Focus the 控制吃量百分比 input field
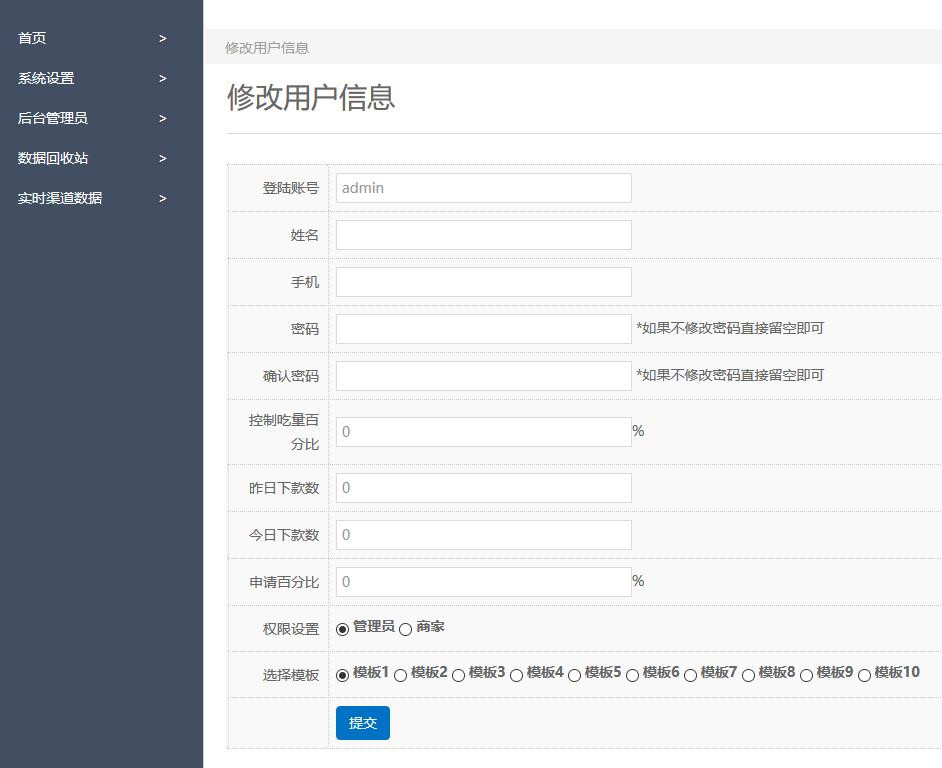The height and width of the screenshot is (768, 942). [483, 432]
